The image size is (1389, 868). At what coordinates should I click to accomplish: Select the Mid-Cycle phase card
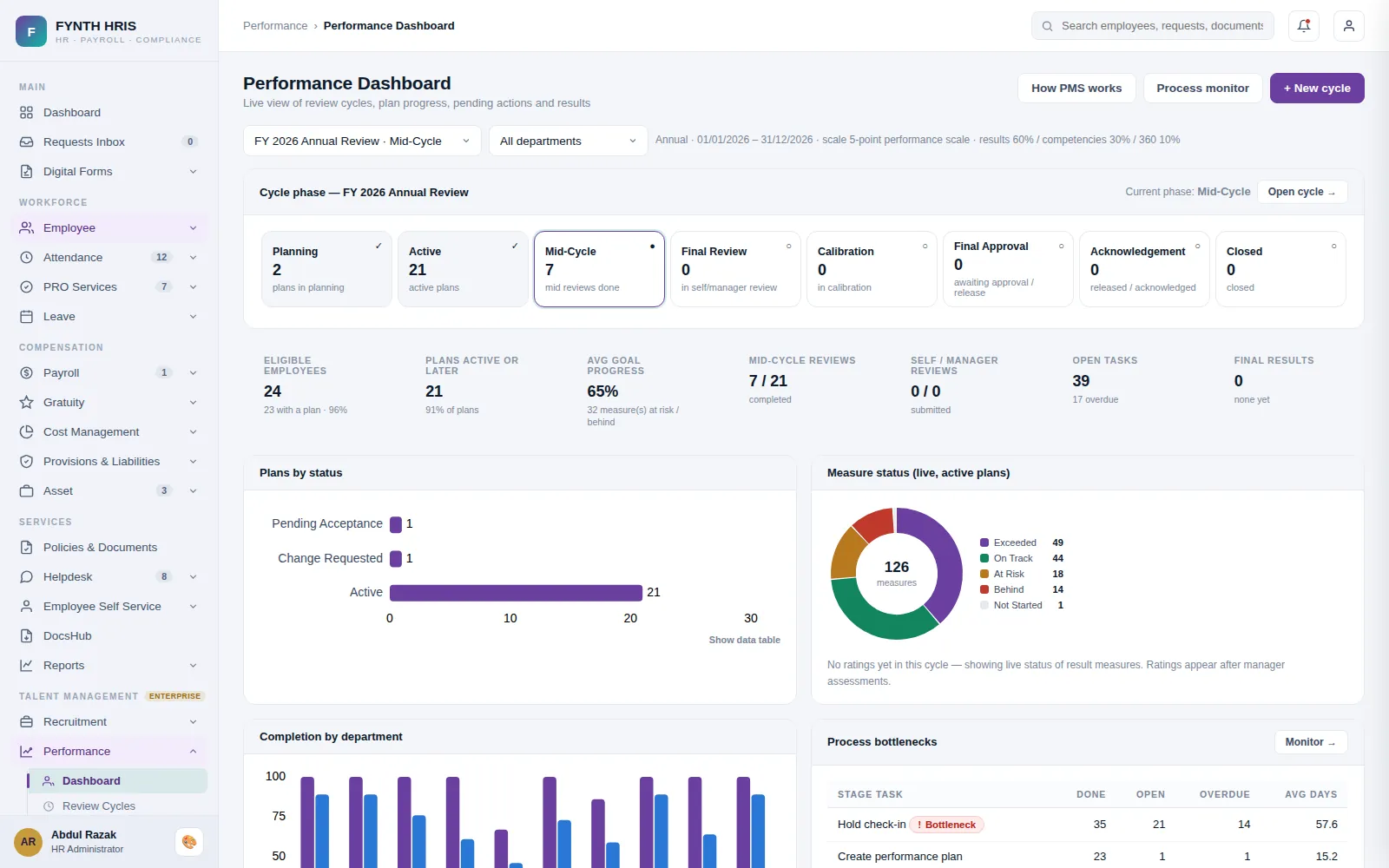[599, 269]
